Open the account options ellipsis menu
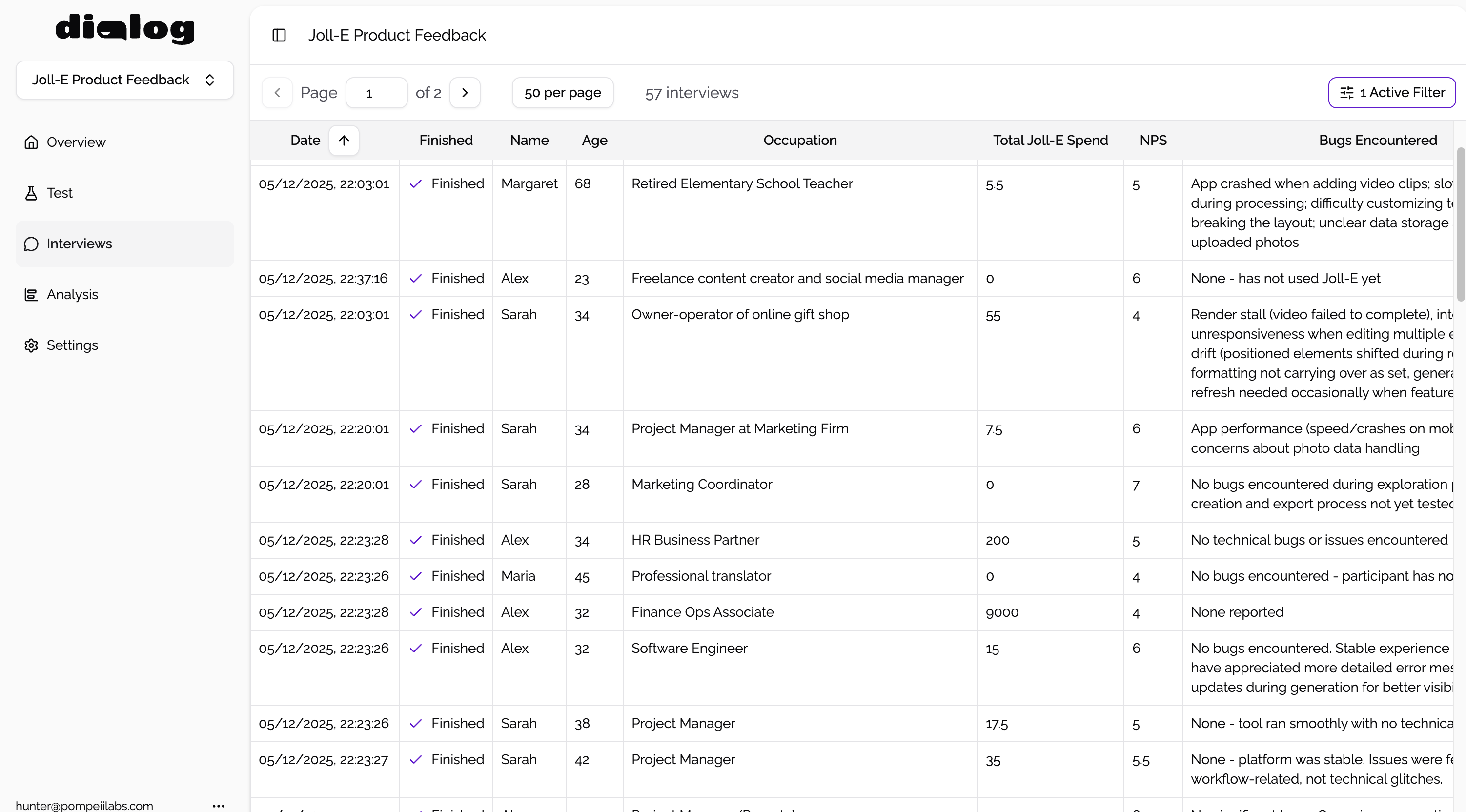 (x=219, y=805)
